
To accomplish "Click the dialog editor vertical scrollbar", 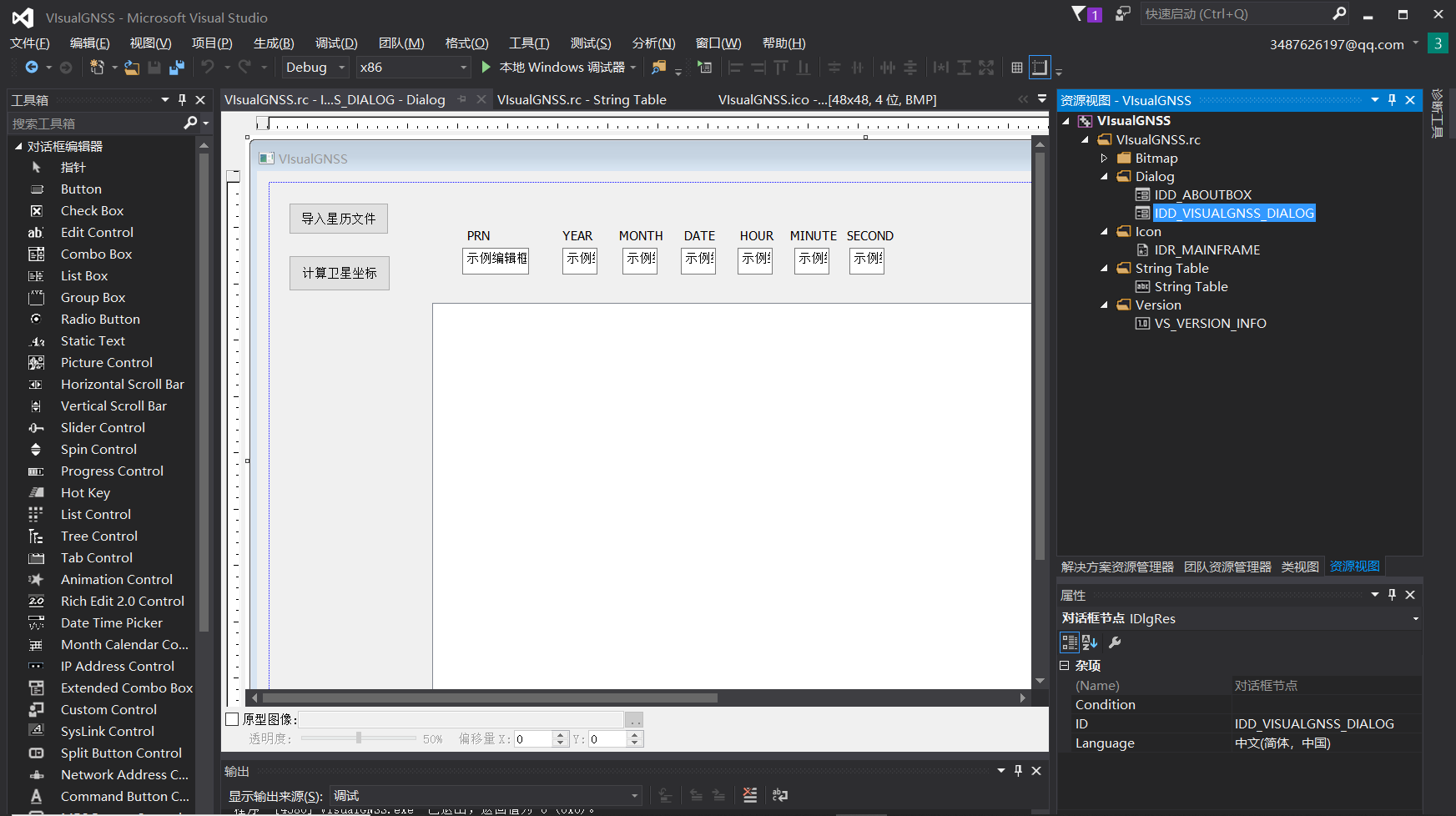I will (x=1040, y=355).
